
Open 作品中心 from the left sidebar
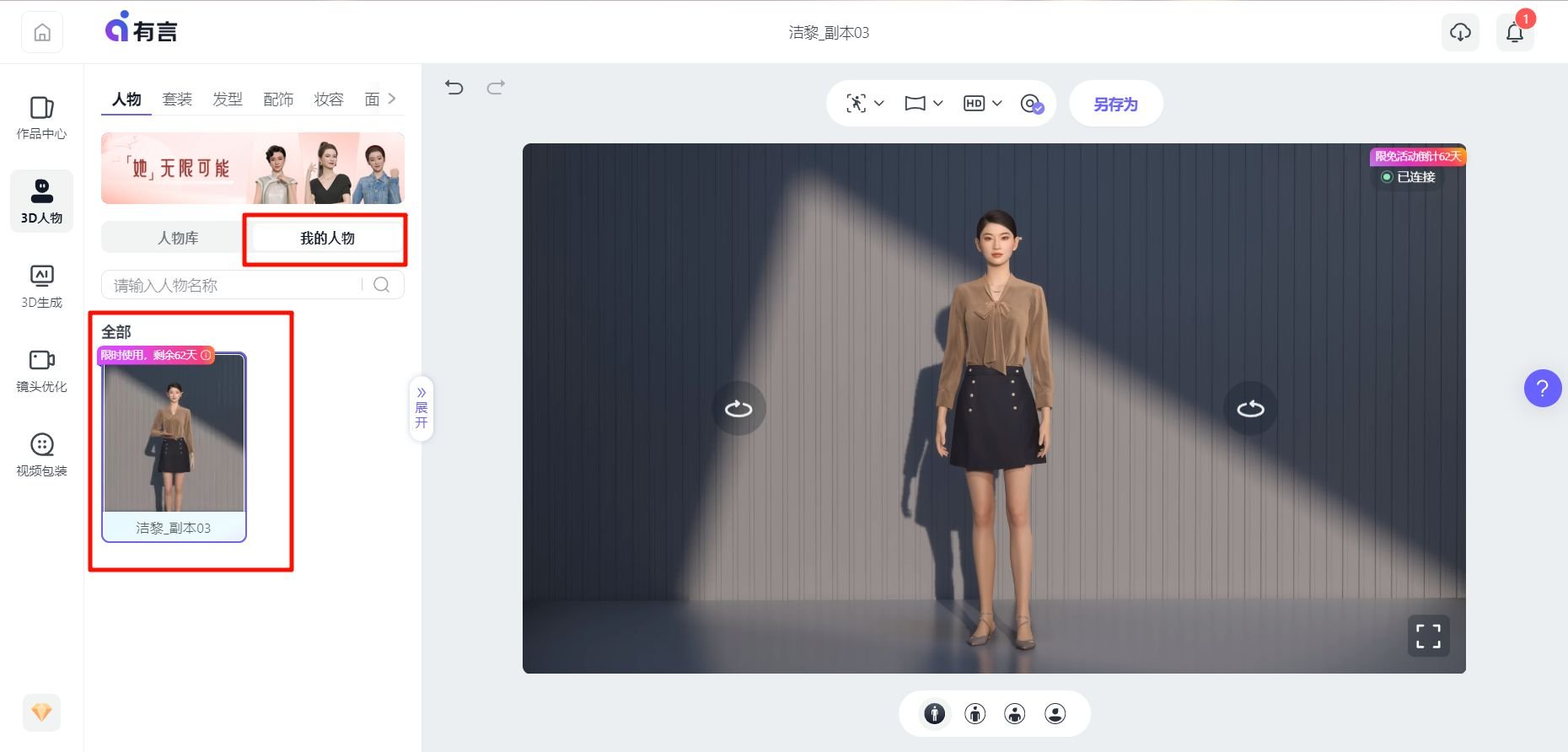coord(41,117)
